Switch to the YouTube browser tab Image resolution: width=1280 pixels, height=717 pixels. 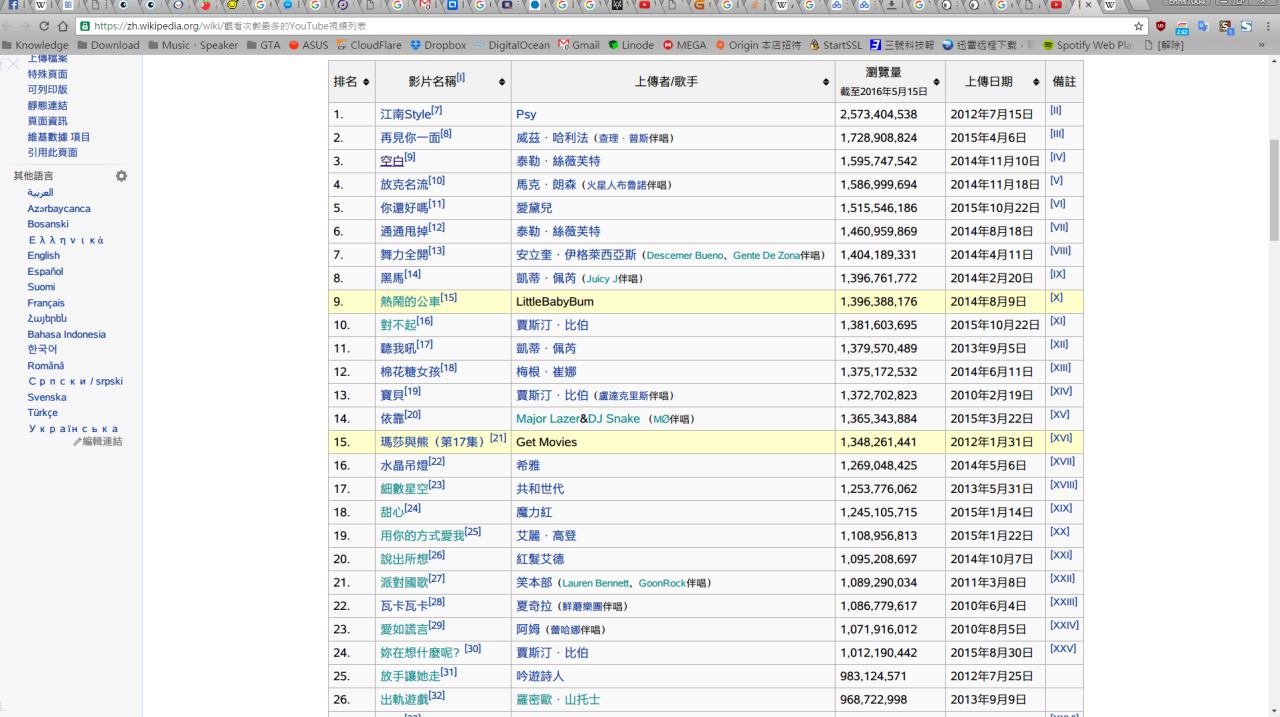pyautogui.click(x=1055, y=6)
